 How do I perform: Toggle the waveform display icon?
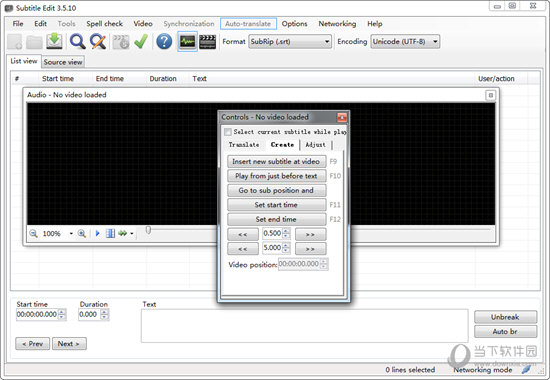coord(187,41)
